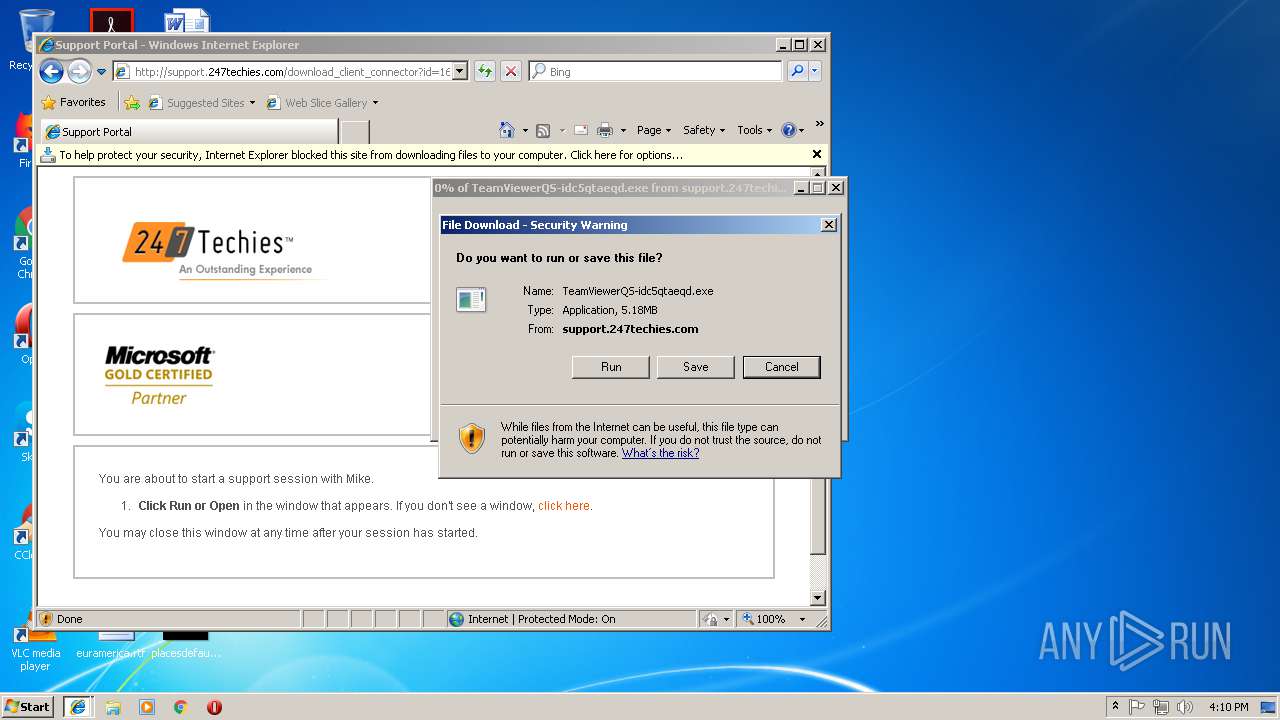This screenshot has width=1280, height=720.
Task: Click the address bar URL field
Action: click(x=283, y=71)
